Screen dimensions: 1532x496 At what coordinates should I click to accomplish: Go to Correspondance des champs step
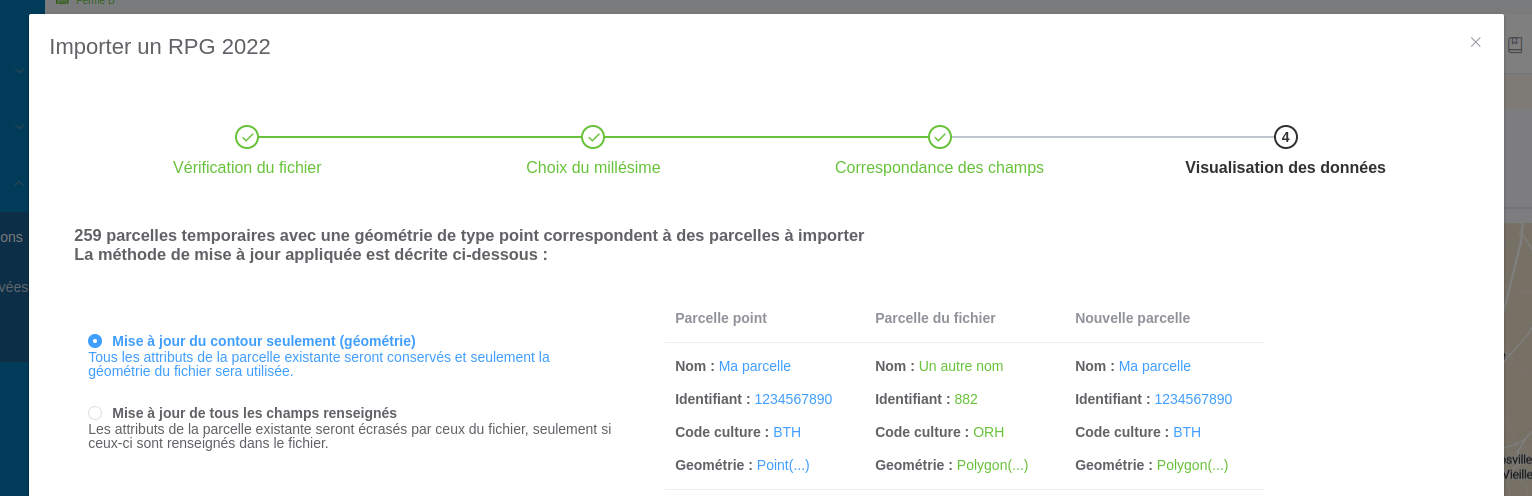[939, 168]
